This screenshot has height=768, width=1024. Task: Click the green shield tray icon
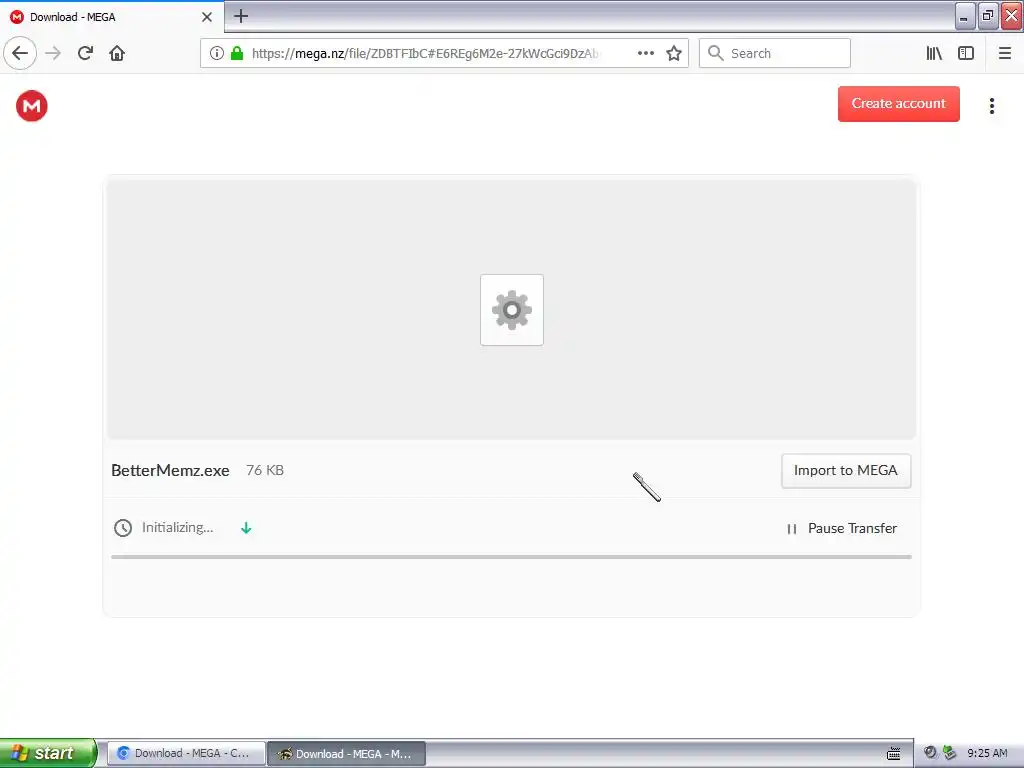pyautogui.click(x=950, y=753)
